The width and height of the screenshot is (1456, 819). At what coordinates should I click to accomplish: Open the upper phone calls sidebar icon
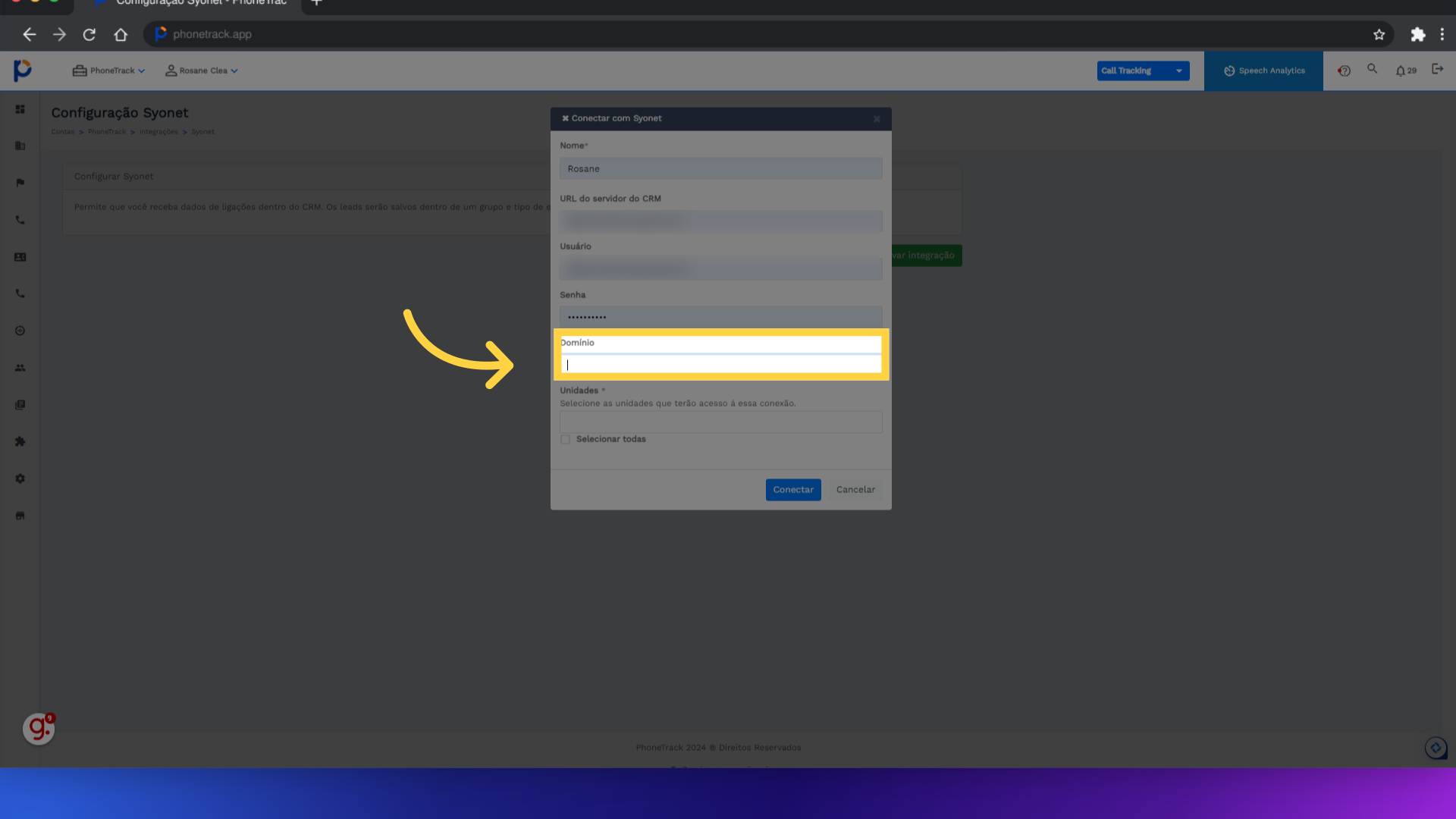20,220
